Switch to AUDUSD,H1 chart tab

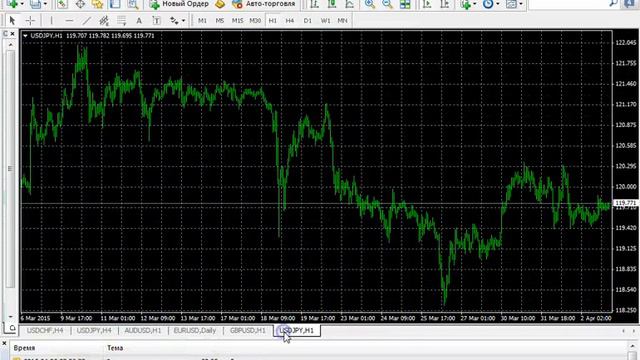pos(142,330)
